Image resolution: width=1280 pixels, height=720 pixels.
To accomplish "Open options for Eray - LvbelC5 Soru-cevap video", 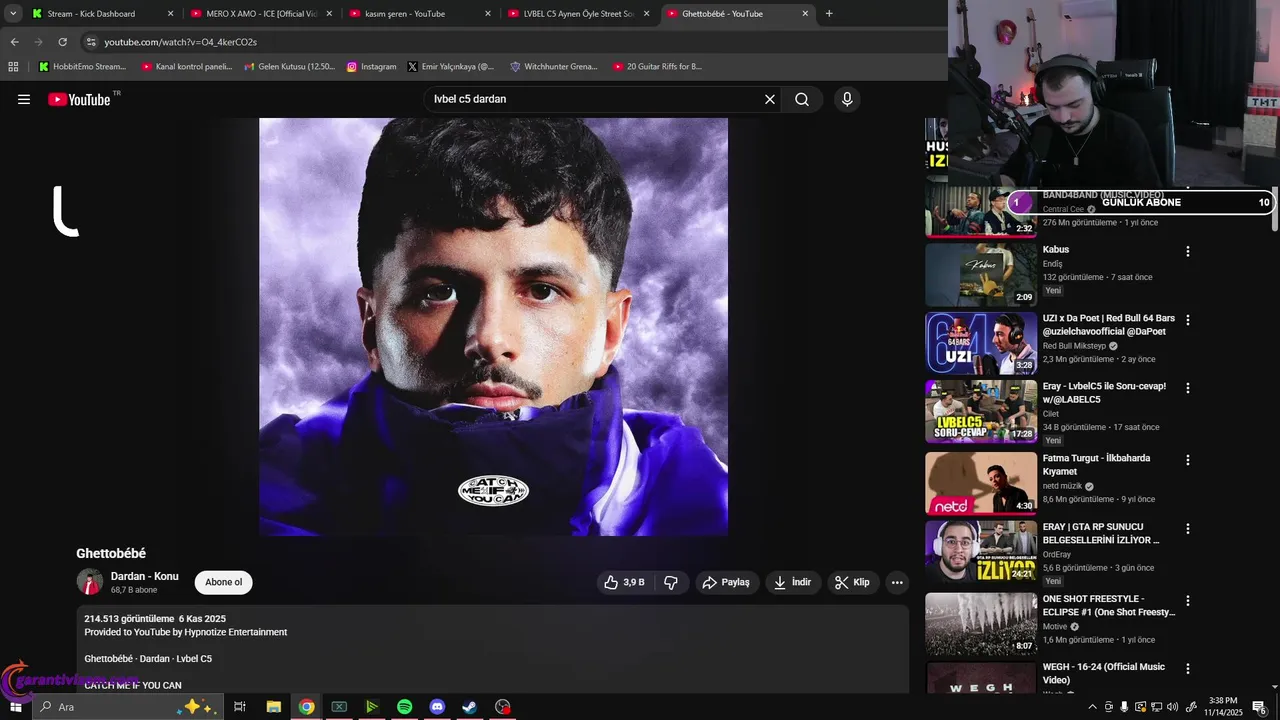I will [x=1188, y=388].
